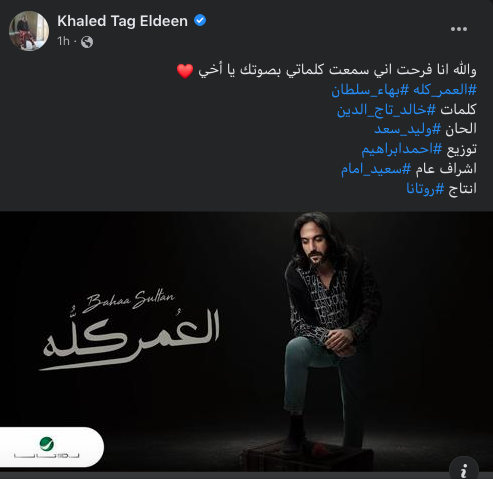Open the Bahaa Sultan album cover image

pyautogui.click(x=246, y=342)
